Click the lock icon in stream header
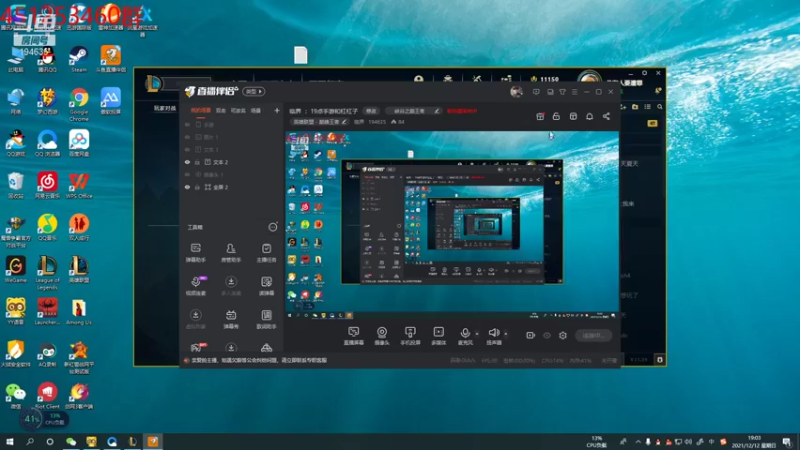Screen dimensions: 800x450 556,116
